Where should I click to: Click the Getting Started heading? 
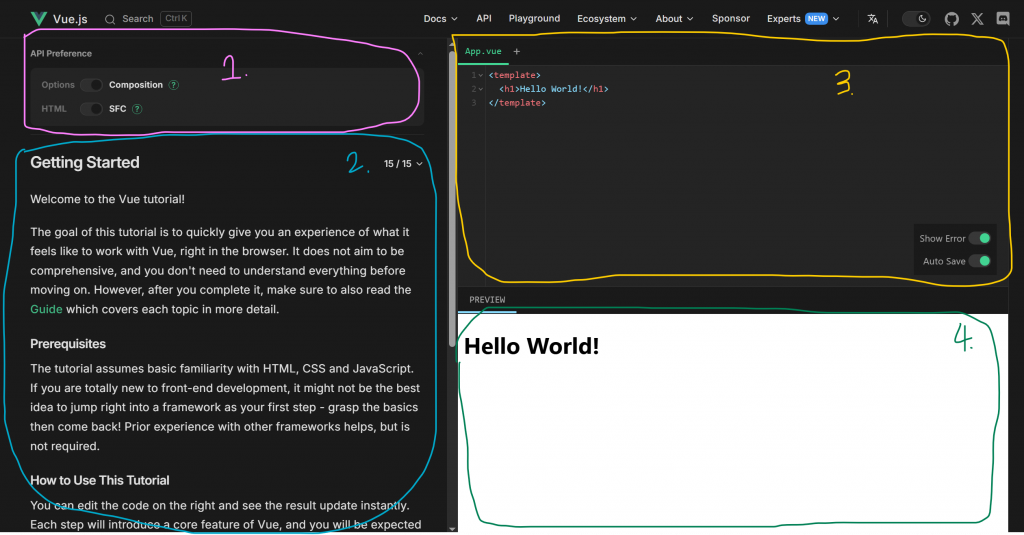[x=85, y=163]
